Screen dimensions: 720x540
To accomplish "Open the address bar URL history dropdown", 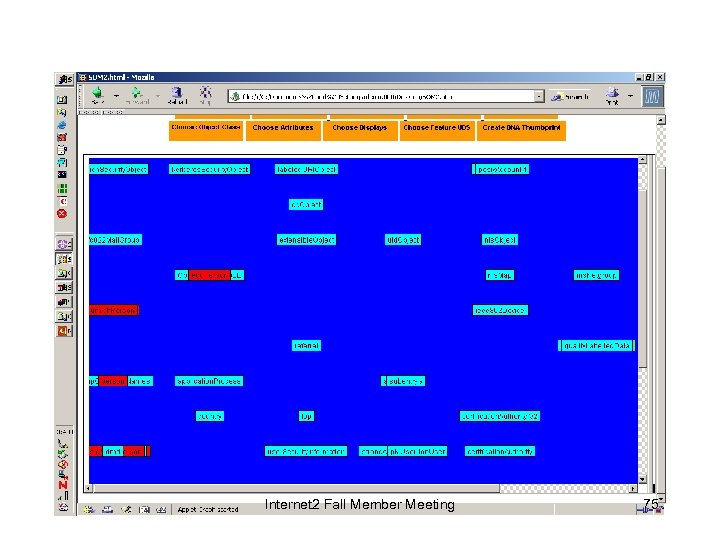I will pyautogui.click(x=539, y=96).
